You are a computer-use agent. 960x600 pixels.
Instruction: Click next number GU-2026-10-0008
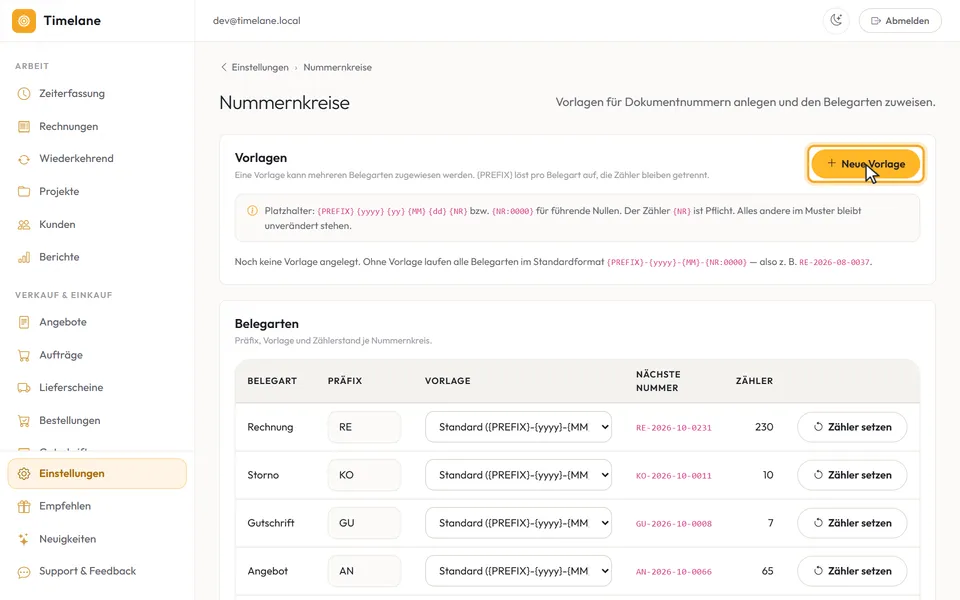pyautogui.click(x=673, y=523)
